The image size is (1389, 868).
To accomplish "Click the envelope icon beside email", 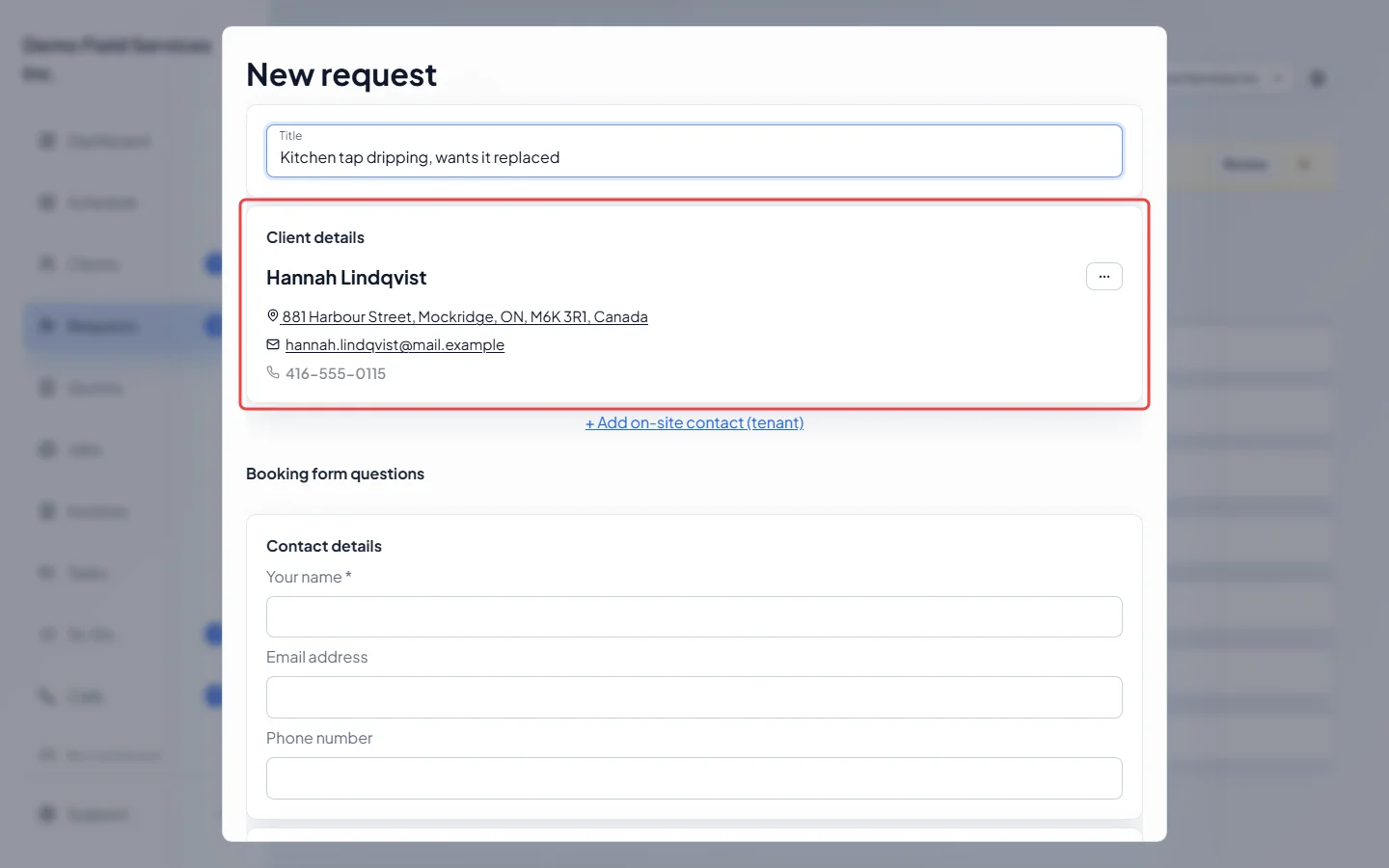I will (x=273, y=344).
